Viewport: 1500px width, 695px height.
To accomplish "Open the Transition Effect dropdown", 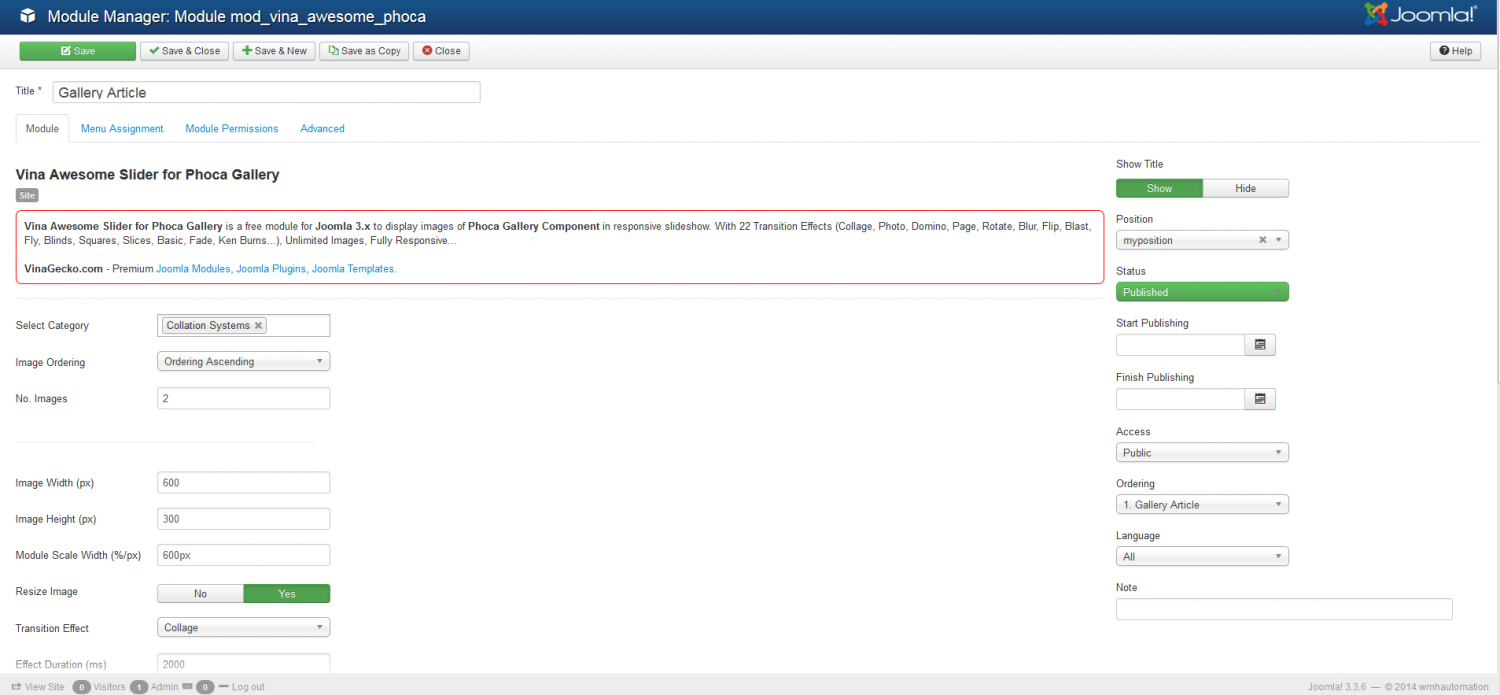I will click(243, 628).
